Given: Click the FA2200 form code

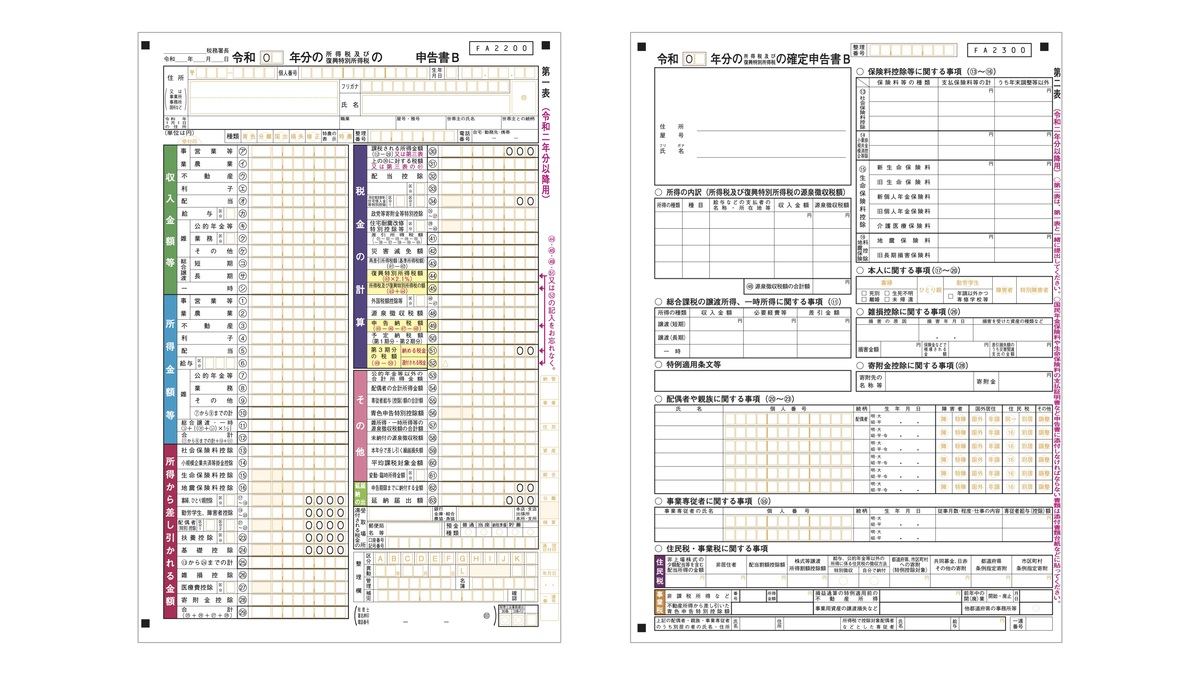Looking at the screenshot, I should point(503,47).
